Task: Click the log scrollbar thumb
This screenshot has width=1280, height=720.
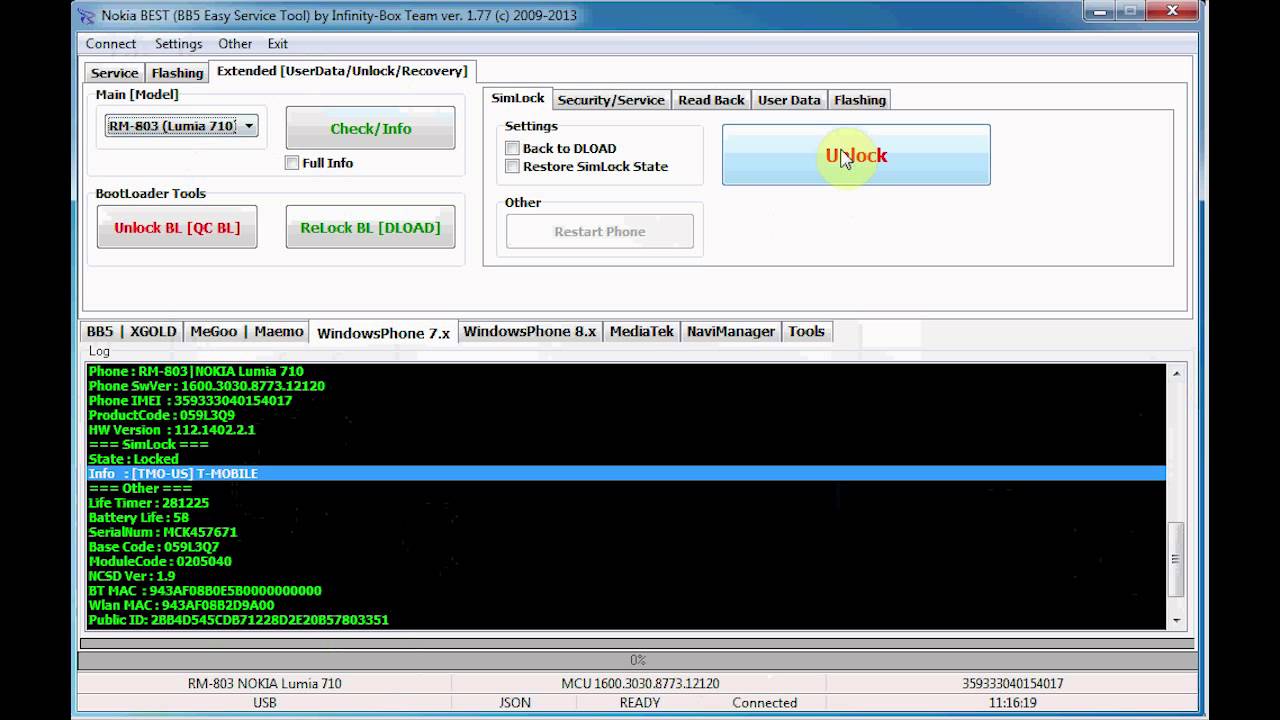Action: 1176,560
